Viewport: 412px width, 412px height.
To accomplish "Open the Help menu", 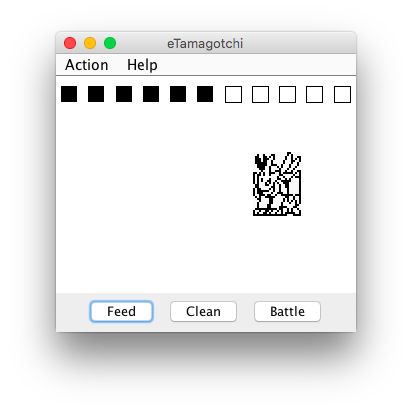I will click(142, 65).
